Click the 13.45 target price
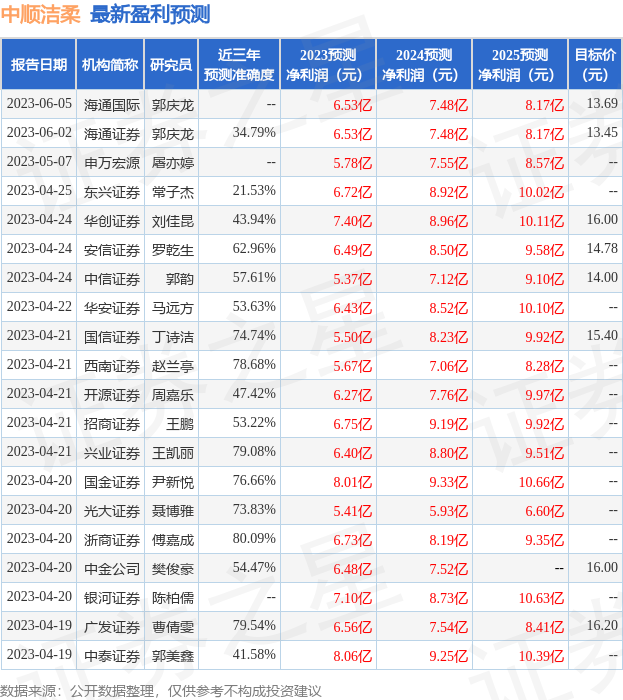This screenshot has width=623, height=700. [x=602, y=133]
